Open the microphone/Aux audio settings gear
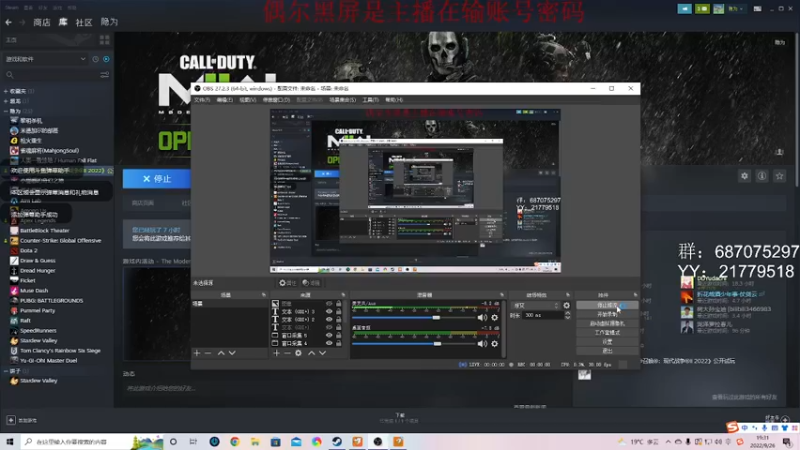The height and width of the screenshot is (450, 800). (x=494, y=317)
